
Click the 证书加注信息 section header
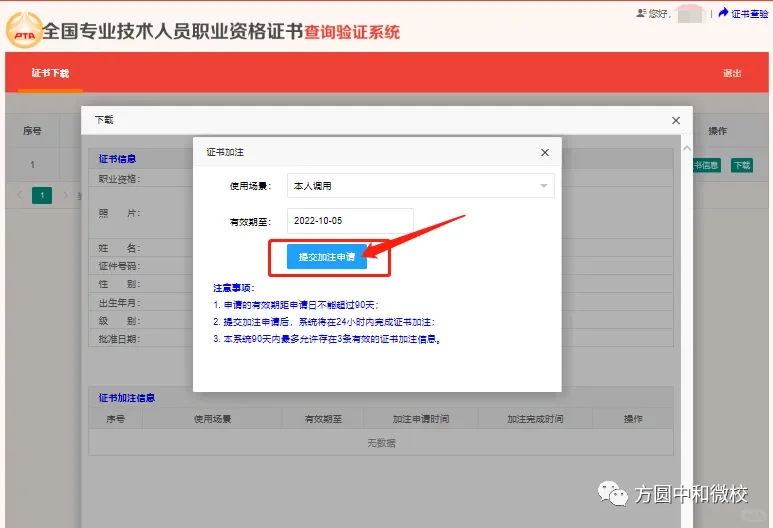pyautogui.click(x=127, y=398)
